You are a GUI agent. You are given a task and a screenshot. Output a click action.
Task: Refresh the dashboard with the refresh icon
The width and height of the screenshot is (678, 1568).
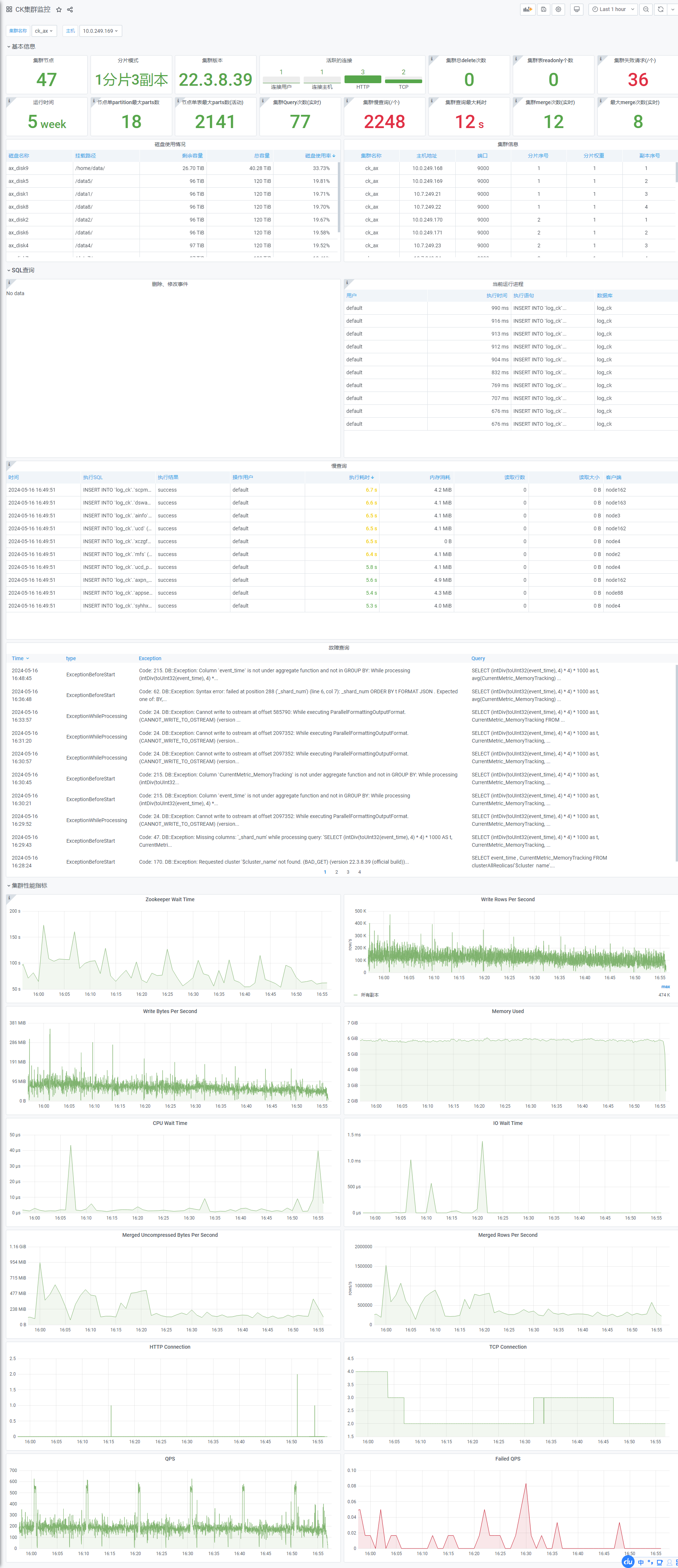(x=660, y=9)
